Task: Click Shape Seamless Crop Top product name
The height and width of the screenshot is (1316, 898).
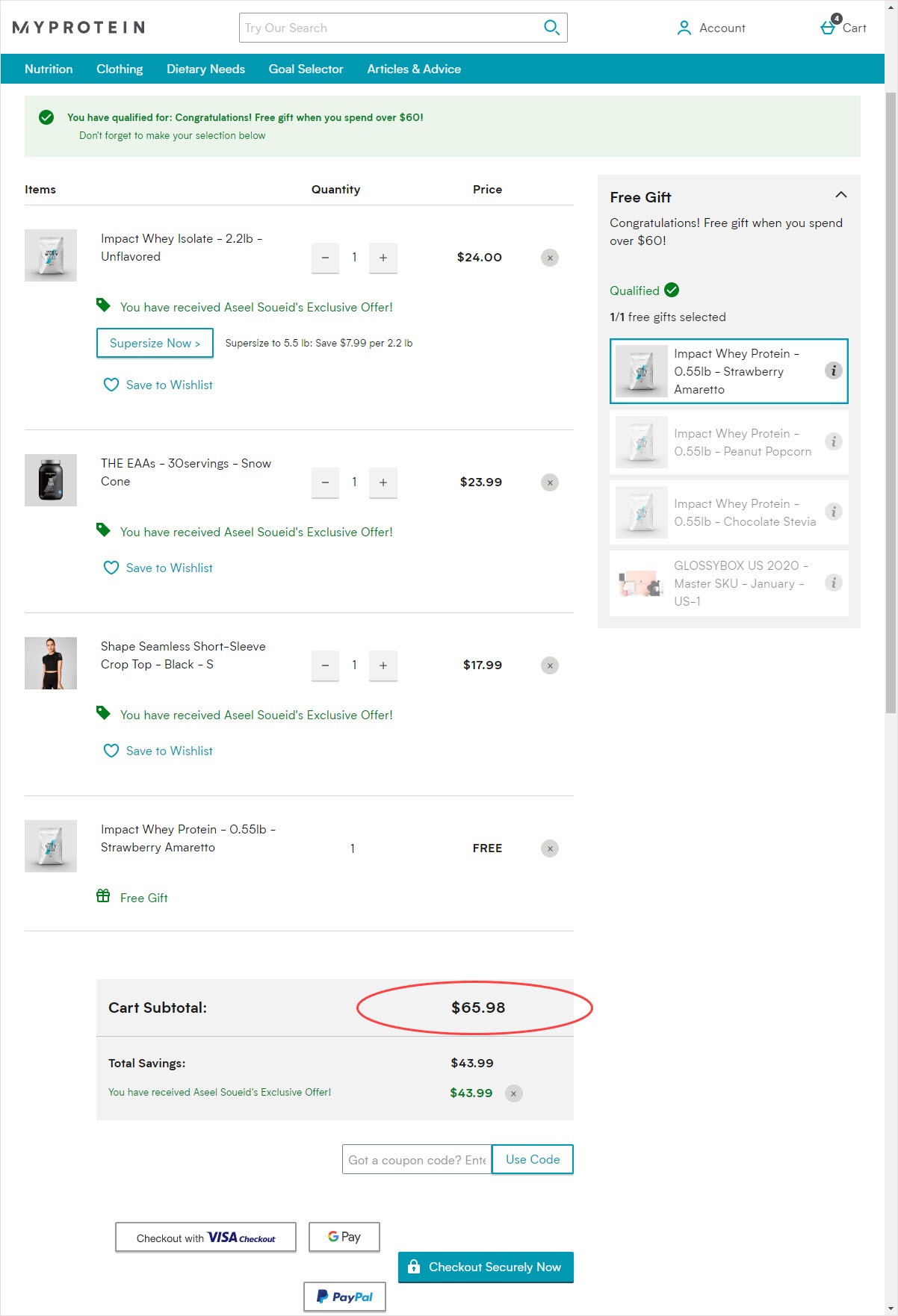Action: pos(183,655)
